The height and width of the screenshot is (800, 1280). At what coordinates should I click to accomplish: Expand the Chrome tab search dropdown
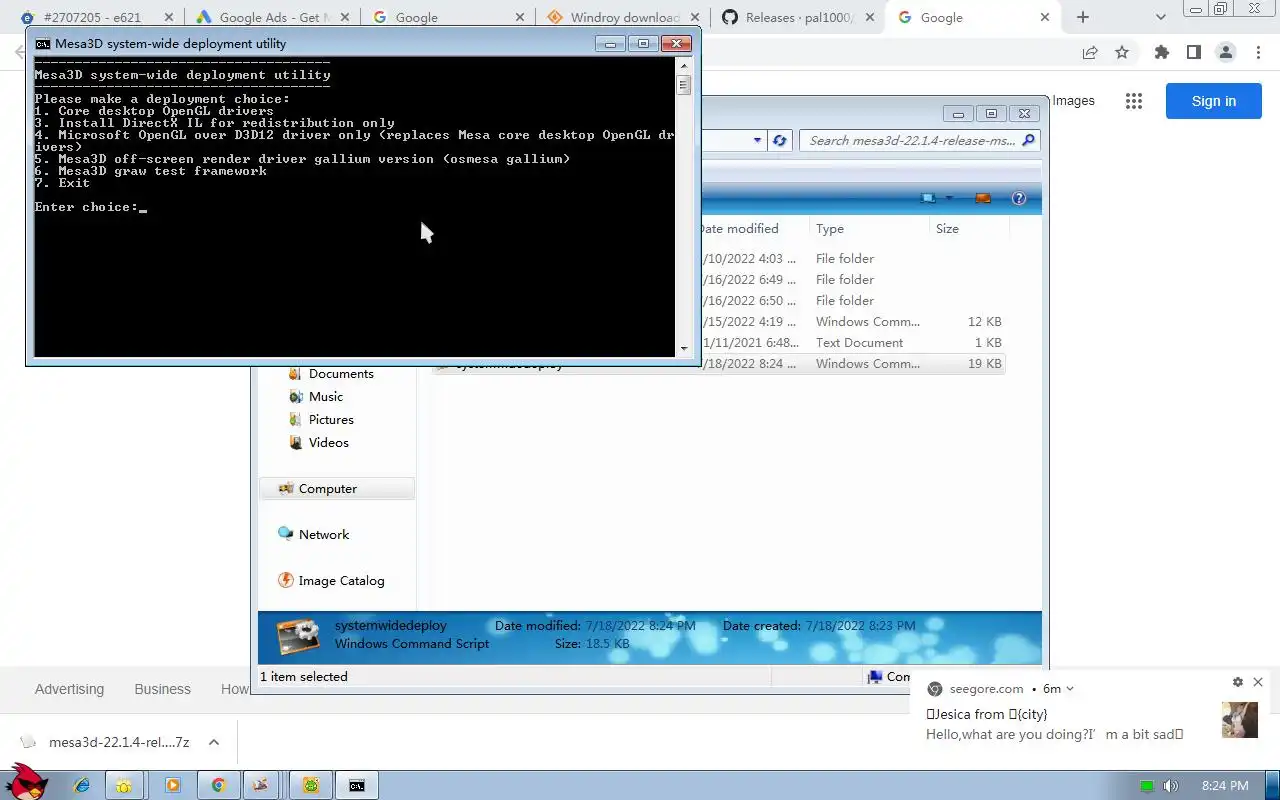[1161, 17]
